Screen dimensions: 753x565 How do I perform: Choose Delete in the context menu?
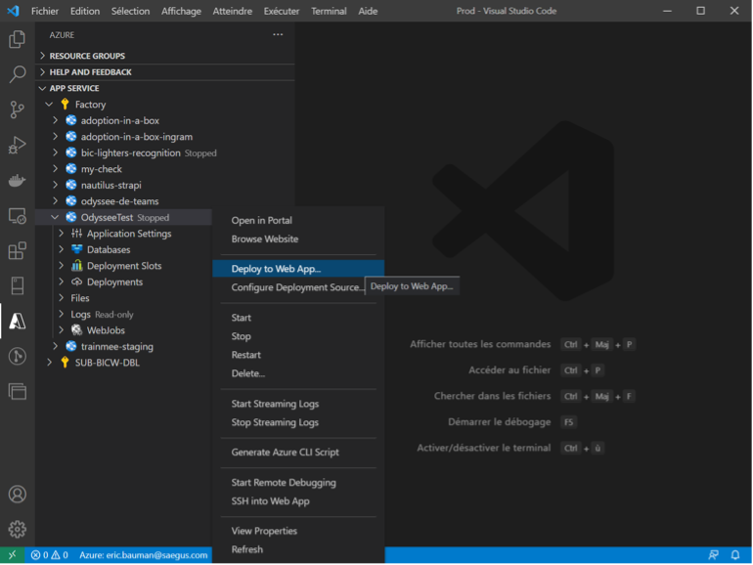point(298,373)
